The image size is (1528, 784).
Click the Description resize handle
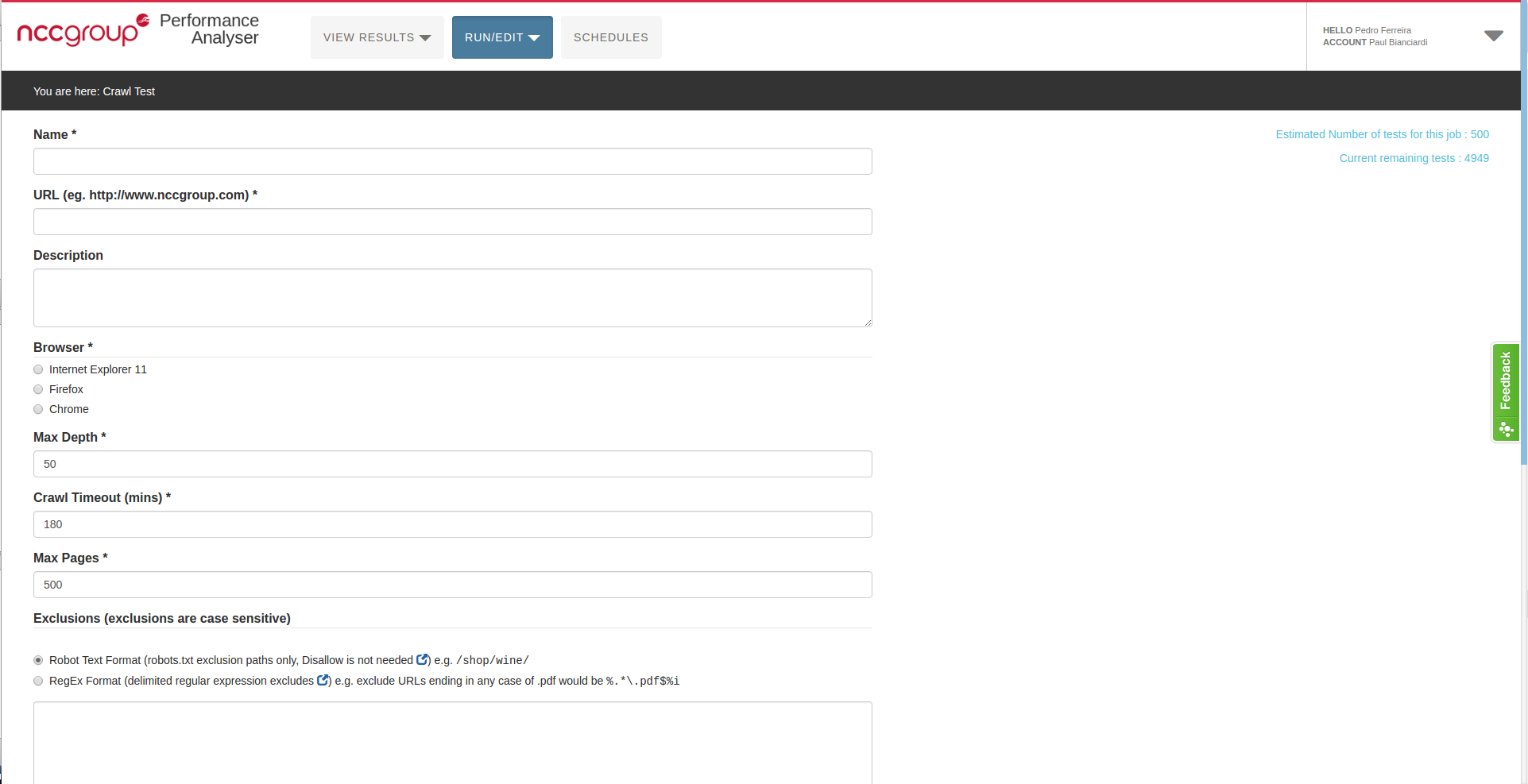point(868,322)
